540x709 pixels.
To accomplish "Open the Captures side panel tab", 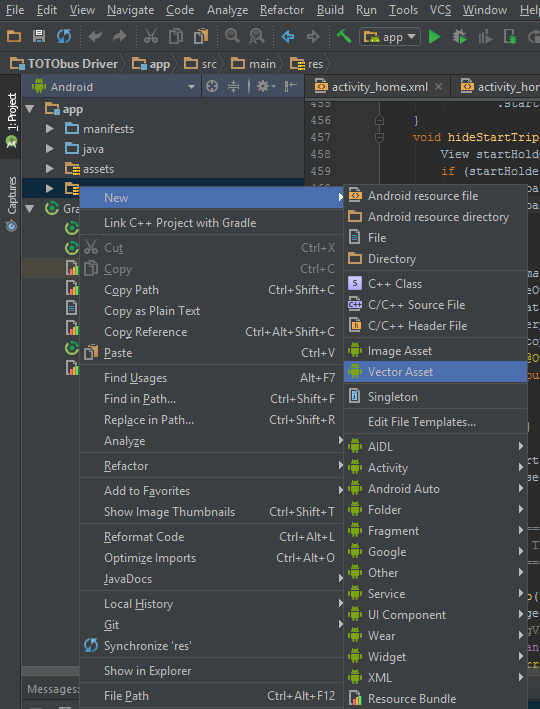I will click(x=11, y=203).
